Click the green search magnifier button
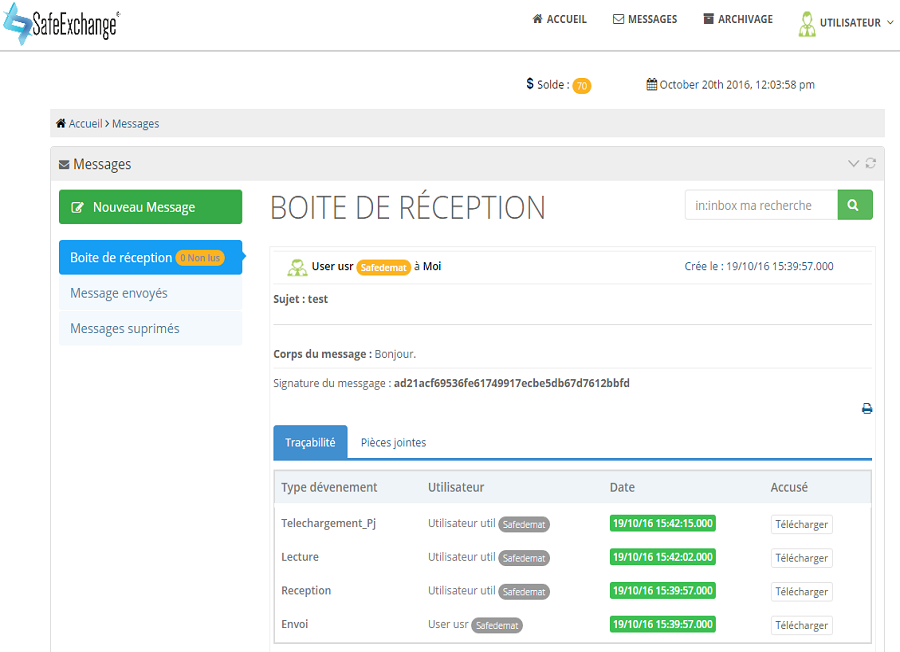The height and width of the screenshot is (652, 900). (854, 205)
